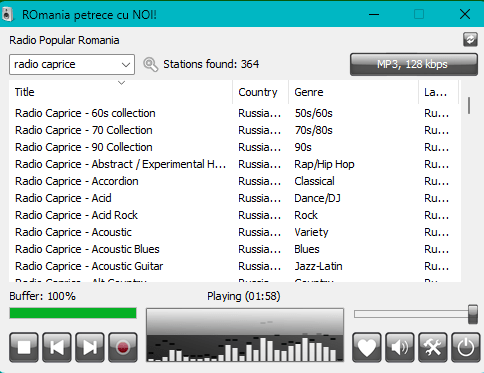Add station to favorites with heart icon
The height and width of the screenshot is (373, 484).
tap(367, 347)
